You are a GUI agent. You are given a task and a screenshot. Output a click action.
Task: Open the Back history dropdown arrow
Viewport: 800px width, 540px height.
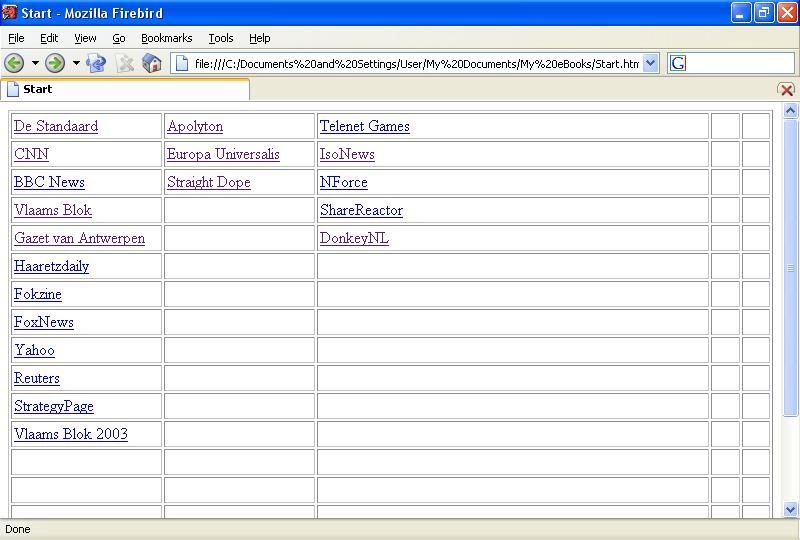coord(35,63)
